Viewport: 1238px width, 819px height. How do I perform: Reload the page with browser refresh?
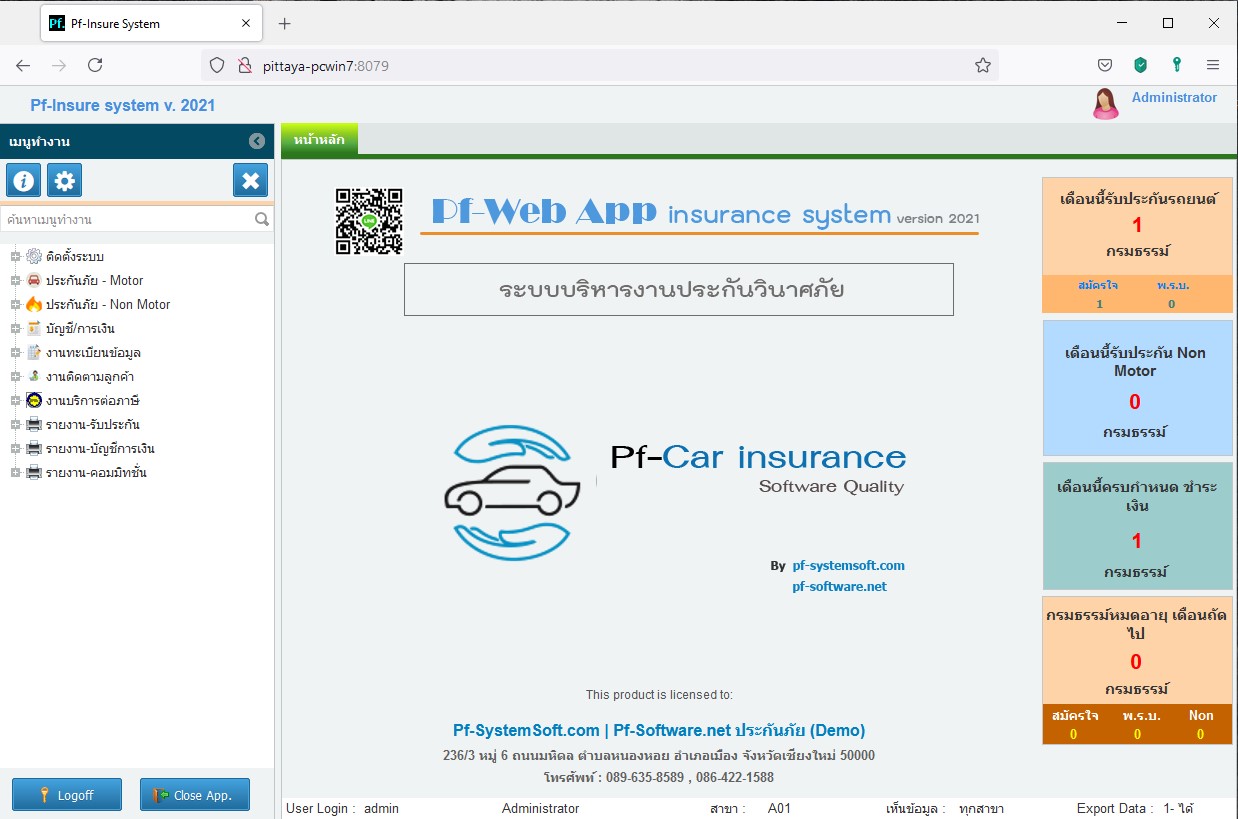[95, 65]
